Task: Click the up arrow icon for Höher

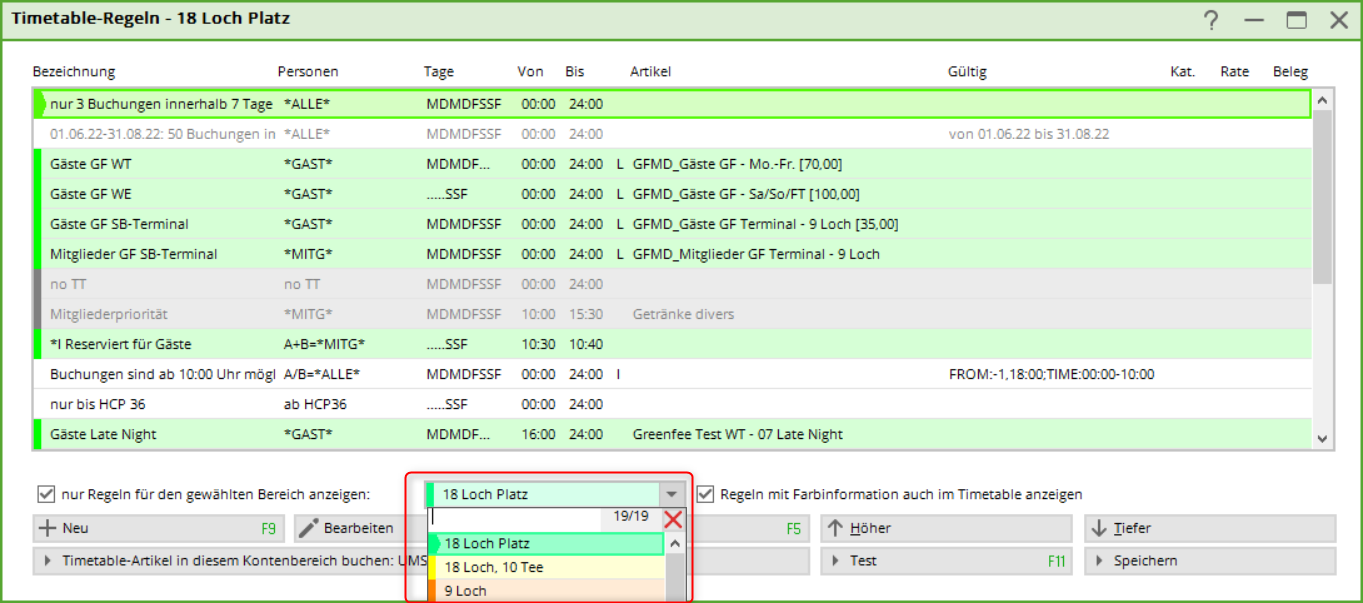Action: pyautogui.click(x=835, y=528)
